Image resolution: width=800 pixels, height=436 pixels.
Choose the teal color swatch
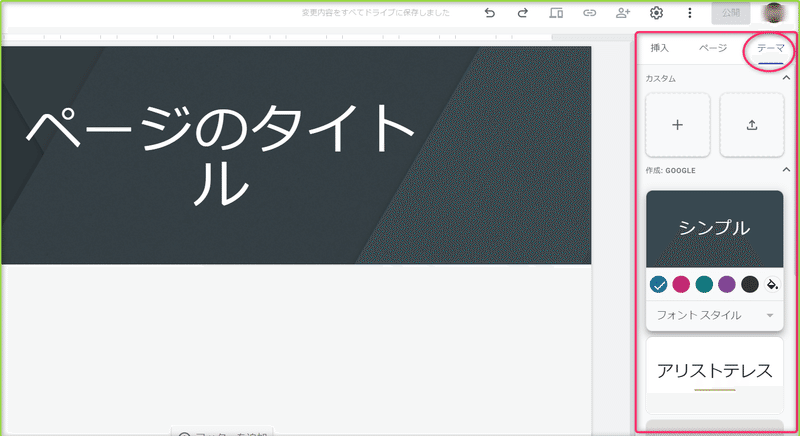[x=704, y=284]
